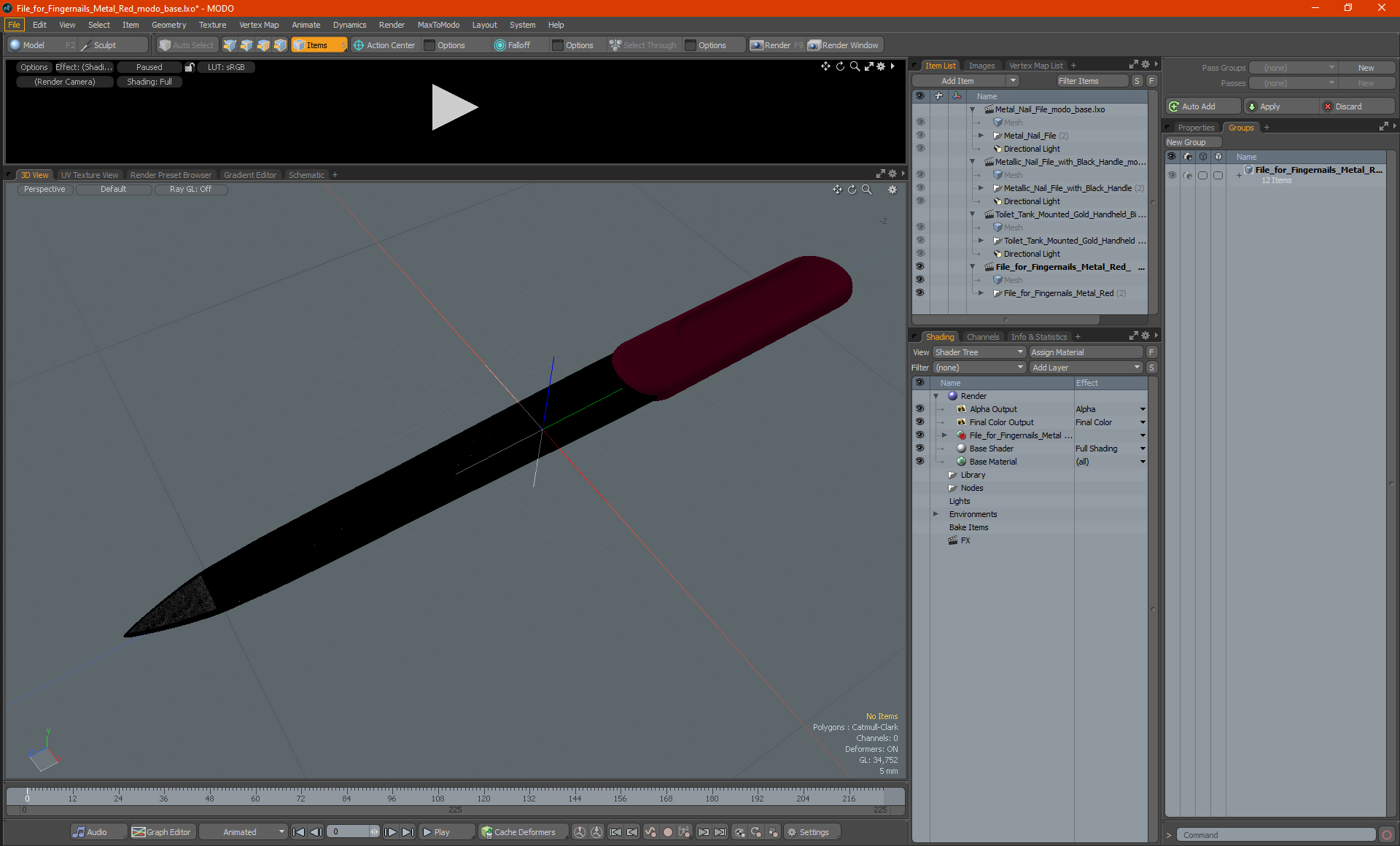This screenshot has width=1400, height=846.
Task: Click Perspective view button
Action: pyautogui.click(x=44, y=190)
